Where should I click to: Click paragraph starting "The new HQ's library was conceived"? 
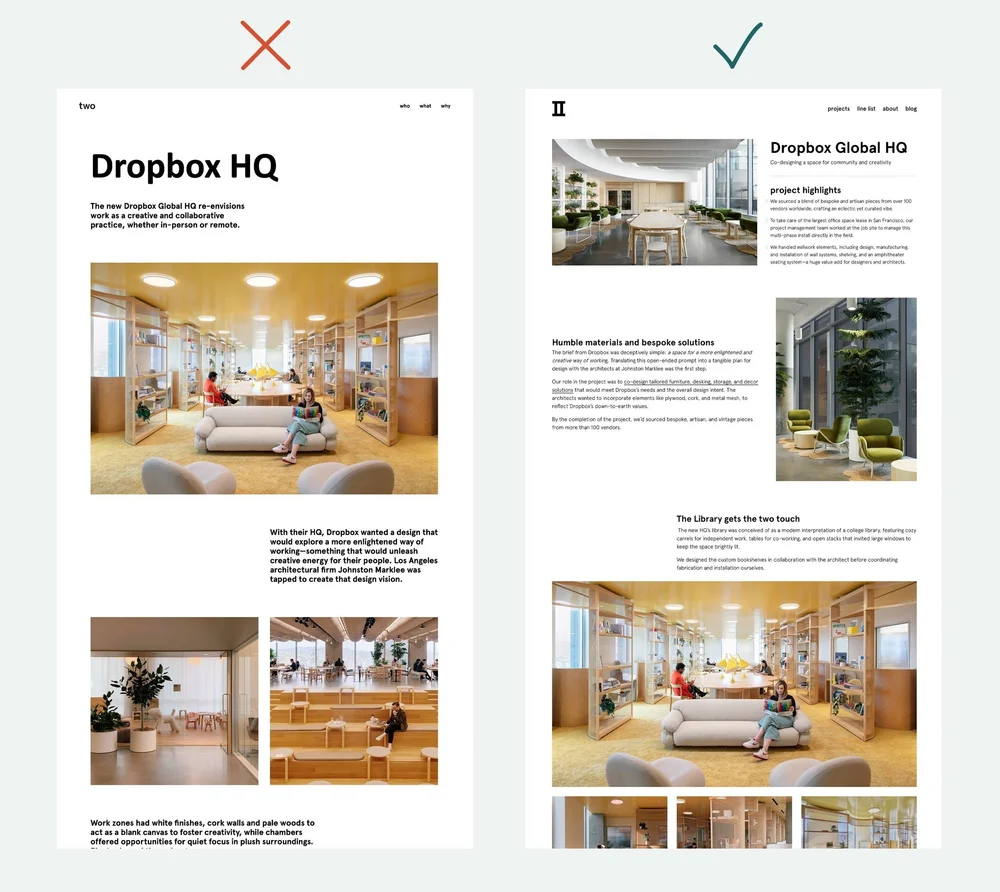[x=797, y=538]
